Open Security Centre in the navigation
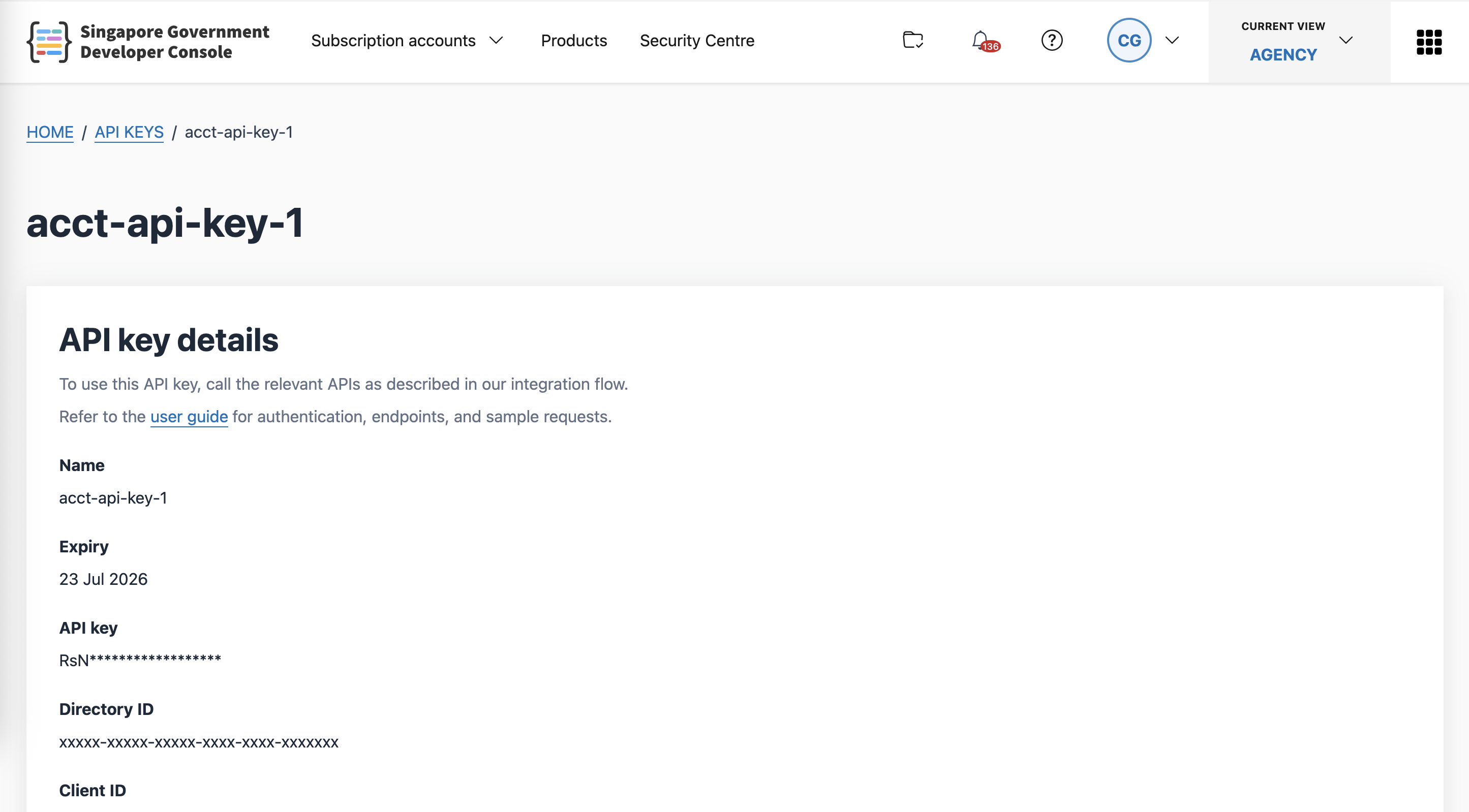The height and width of the screenshot is (812, 1469). pos(697,41)
